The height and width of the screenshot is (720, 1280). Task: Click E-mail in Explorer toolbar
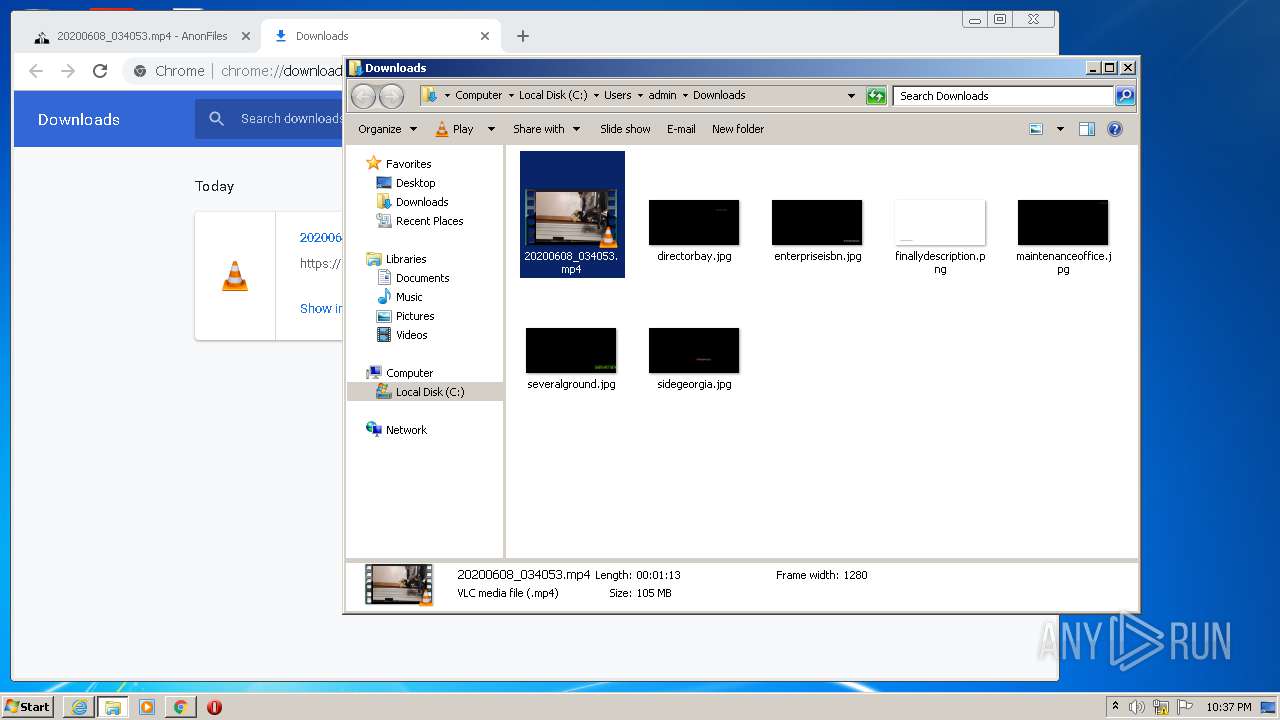click(x=681, y=129)
